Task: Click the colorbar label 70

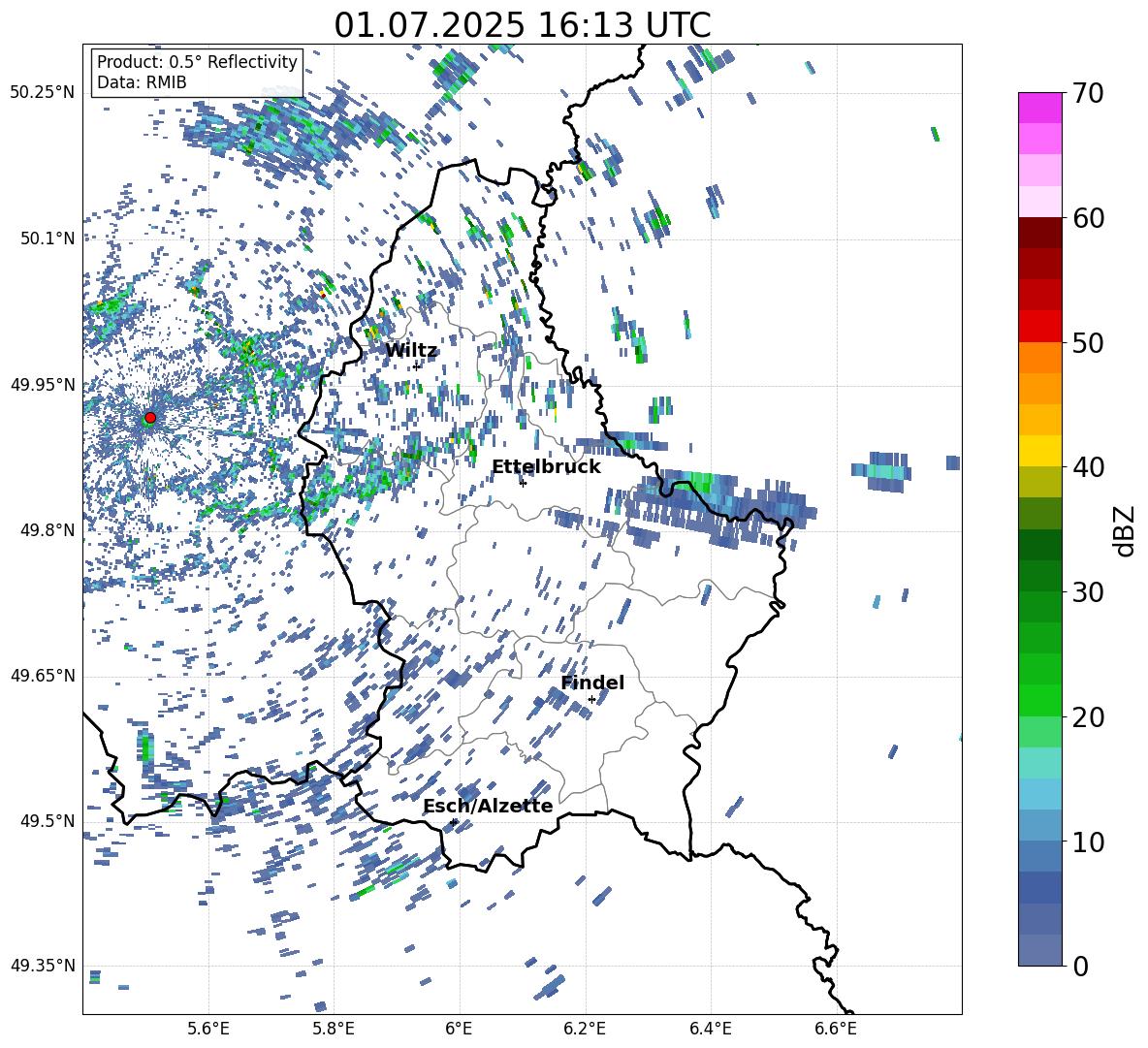Action: (1088, 93)
